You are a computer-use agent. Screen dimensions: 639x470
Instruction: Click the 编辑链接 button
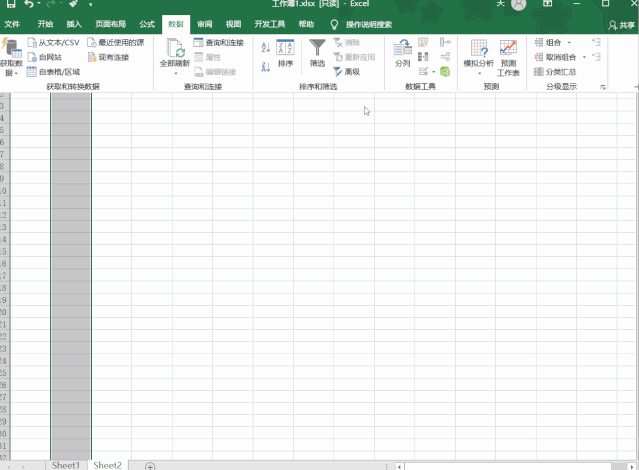(215, 72)
